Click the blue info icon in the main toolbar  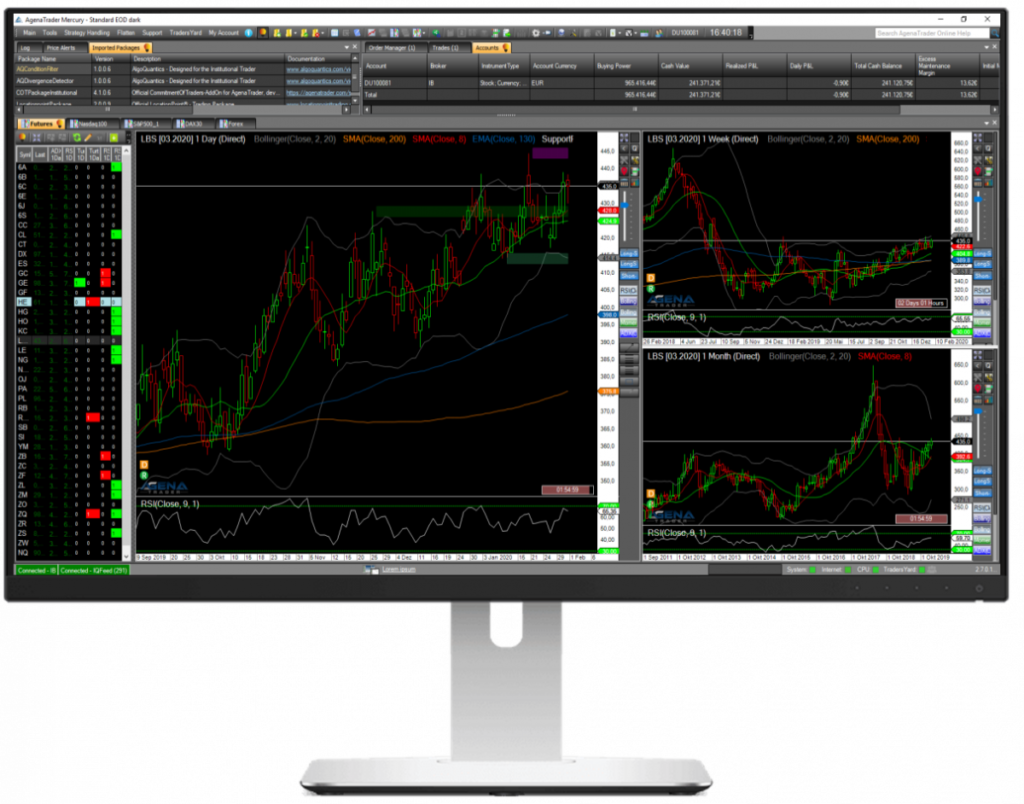coord(249,33)
